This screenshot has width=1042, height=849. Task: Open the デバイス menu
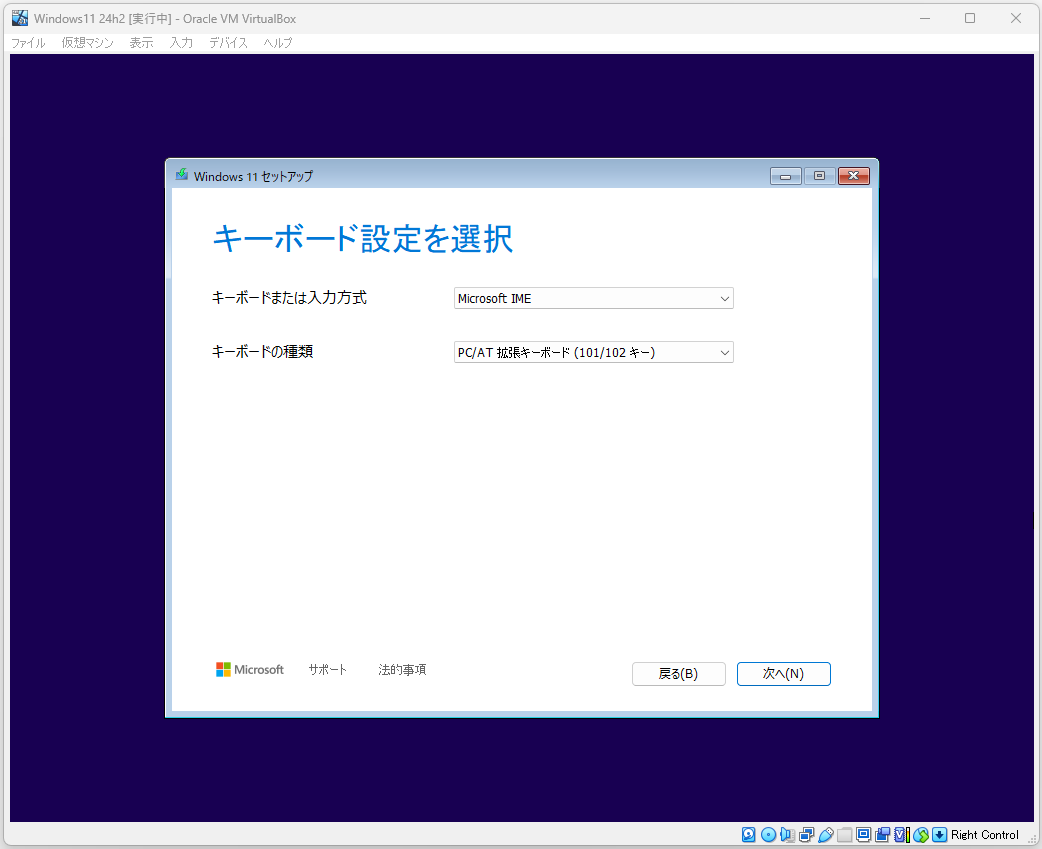227,42
